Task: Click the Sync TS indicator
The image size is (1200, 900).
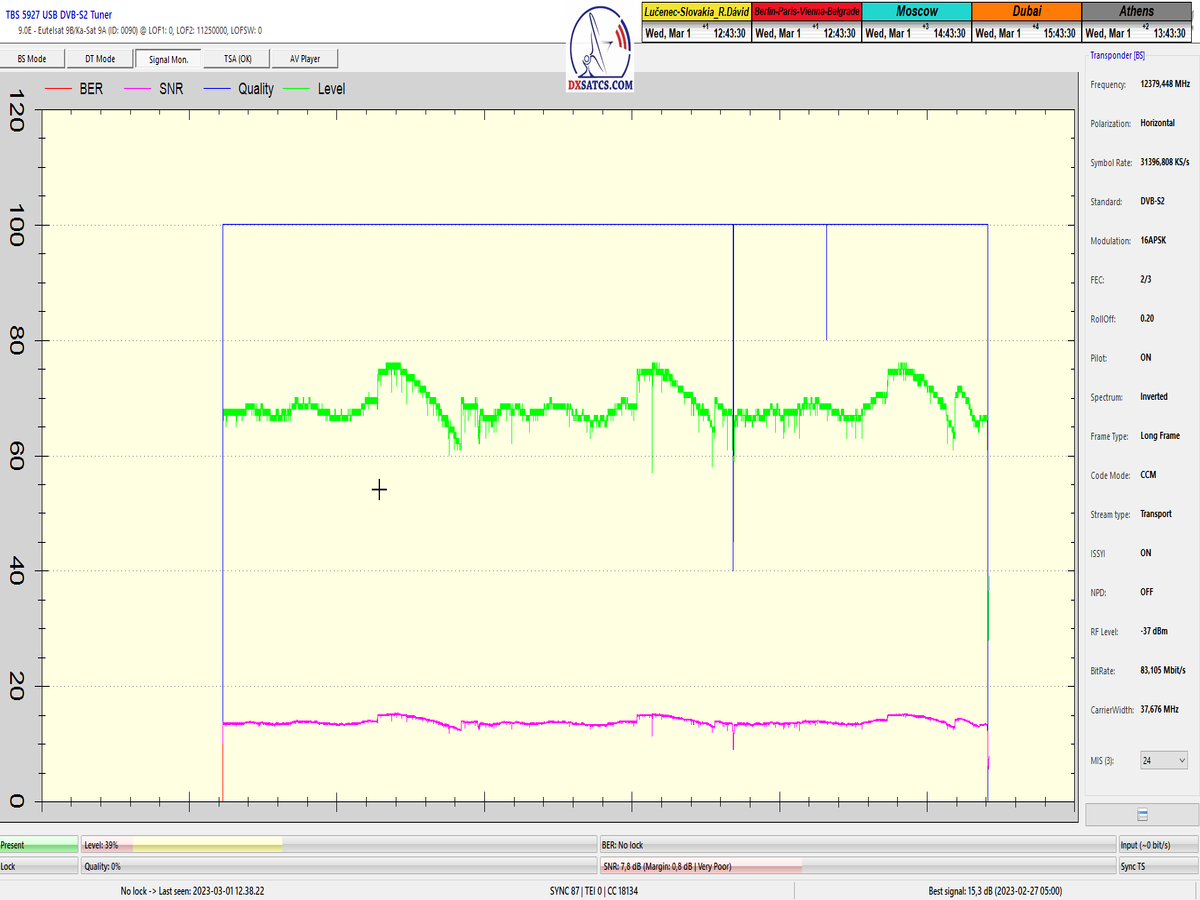Action: [x=1157, y=866]
